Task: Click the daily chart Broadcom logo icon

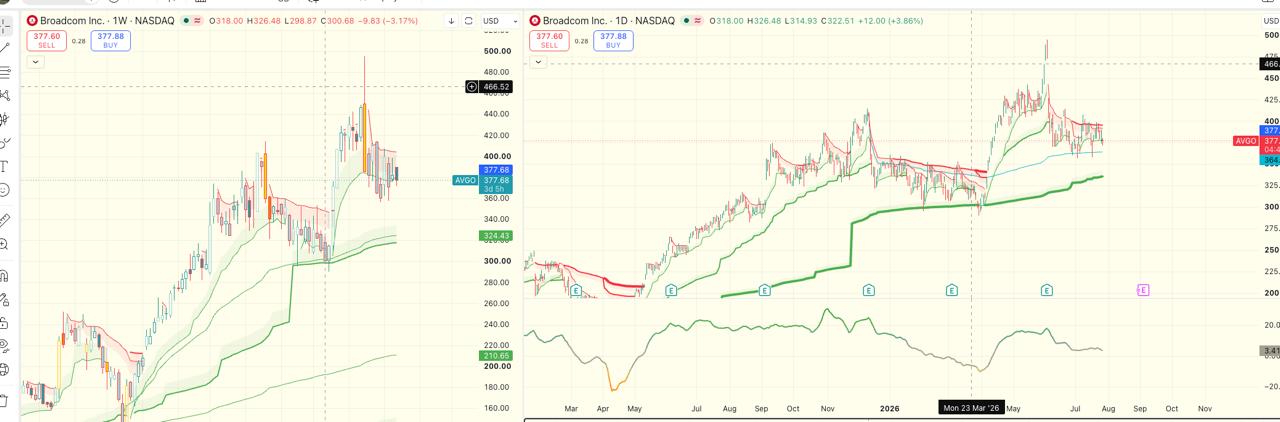Action: [x=535, y=20]
